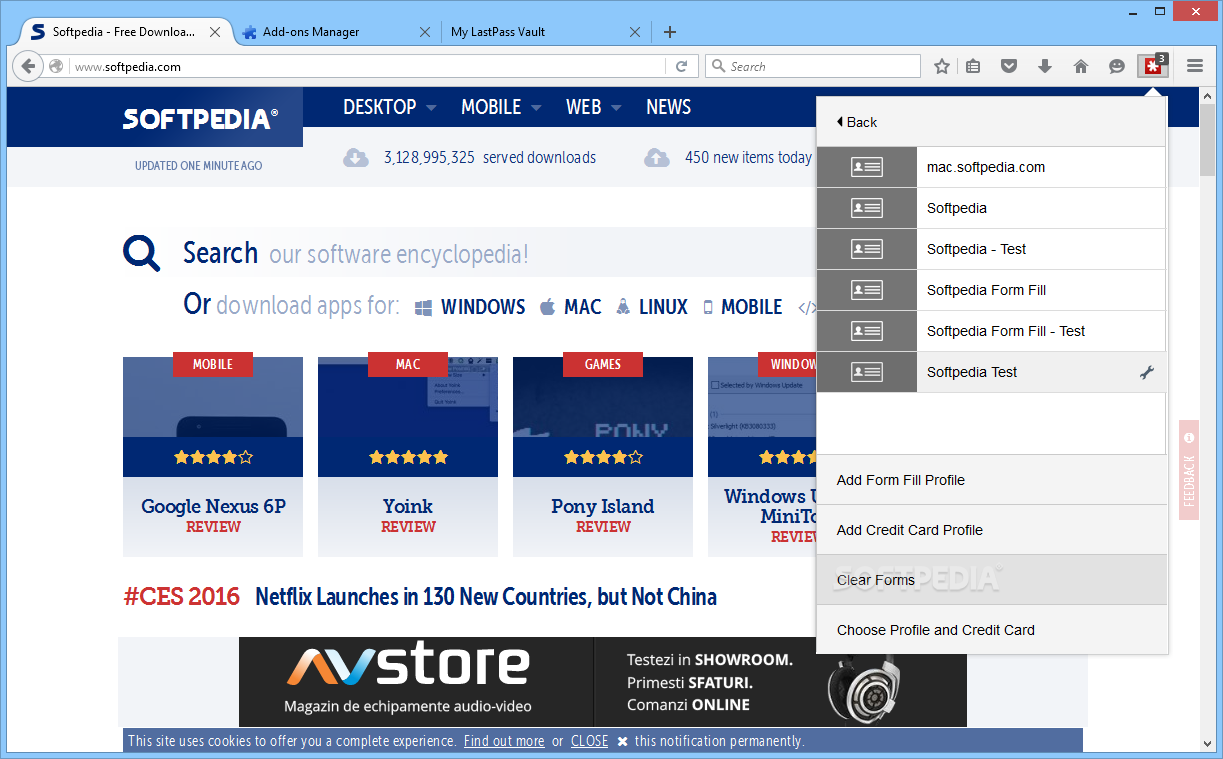The height and width of the screenshot is (759, 1223).
Task: Select the Softpedia form fill profile
Action: pos(992,208)
